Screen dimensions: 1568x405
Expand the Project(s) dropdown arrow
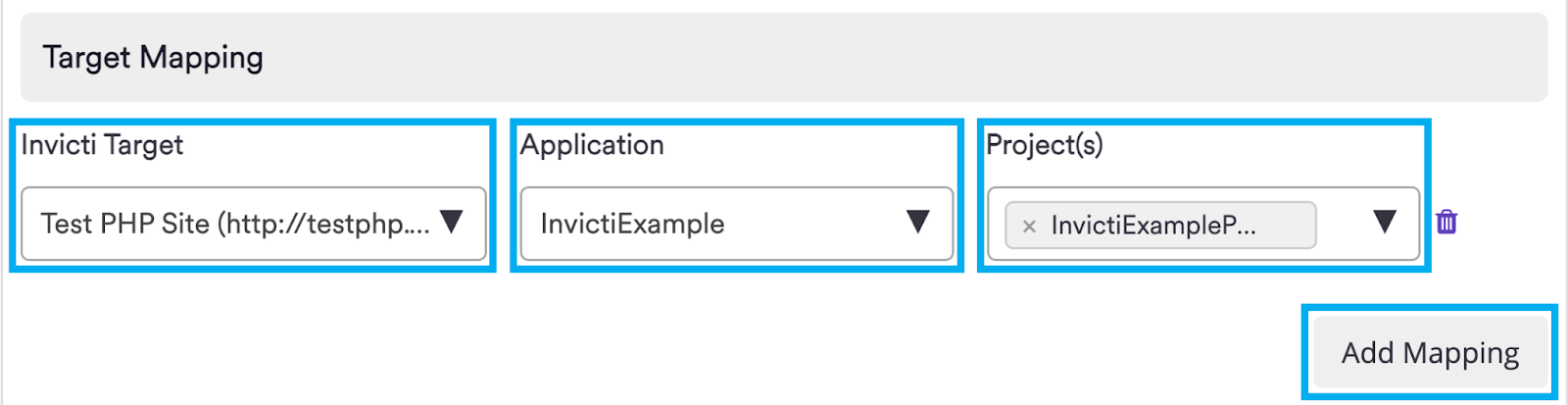pos(1384,222)
